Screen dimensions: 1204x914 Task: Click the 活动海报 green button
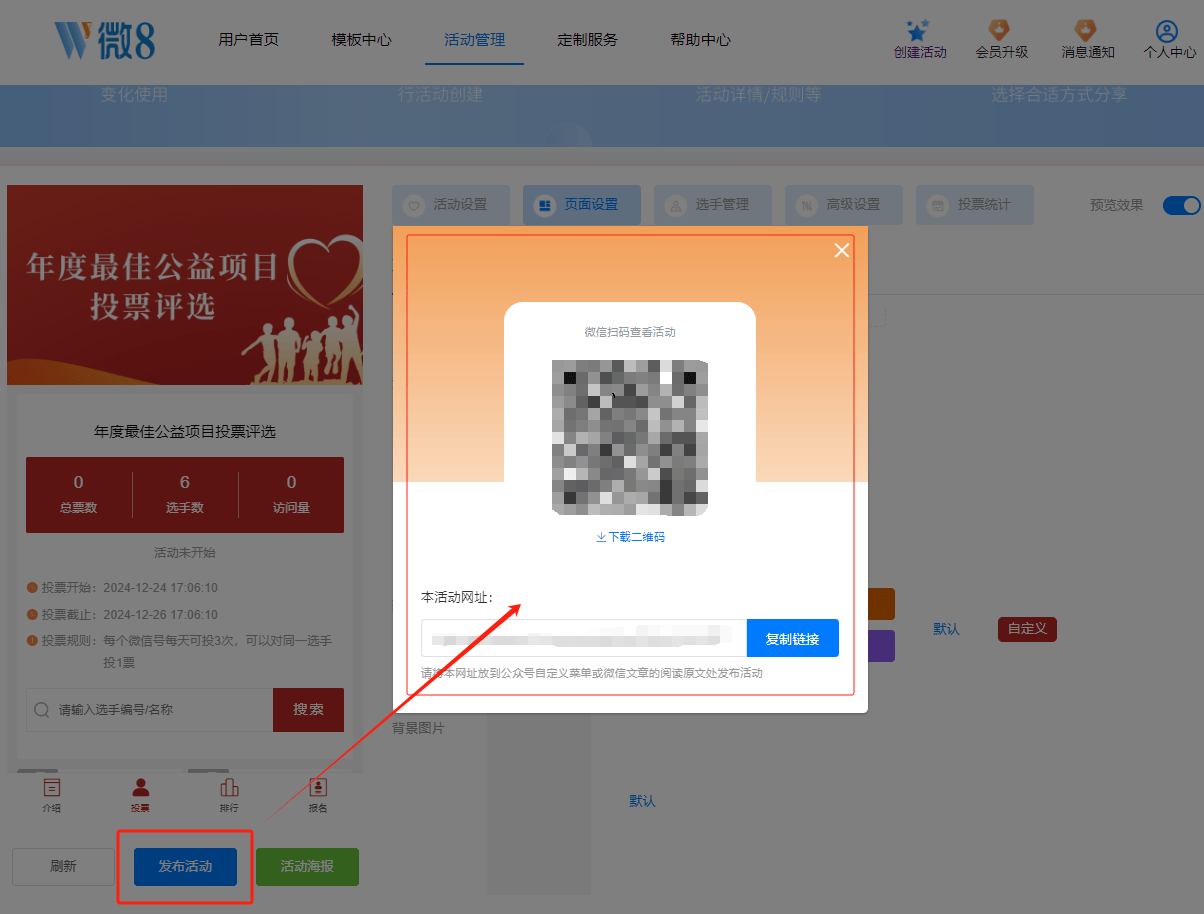[307, 867]
